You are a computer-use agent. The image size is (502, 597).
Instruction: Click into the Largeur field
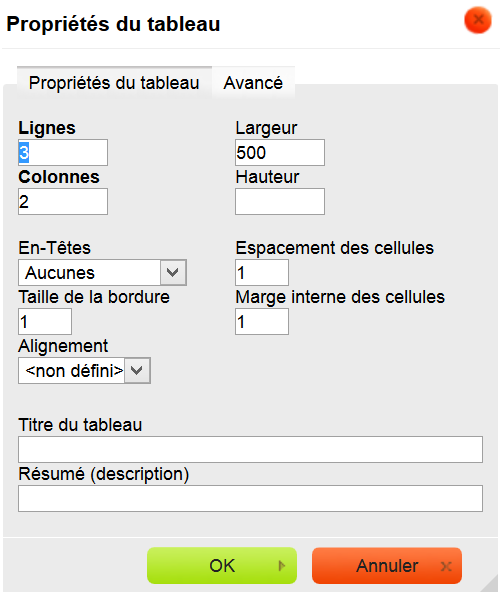pos(280,152)
